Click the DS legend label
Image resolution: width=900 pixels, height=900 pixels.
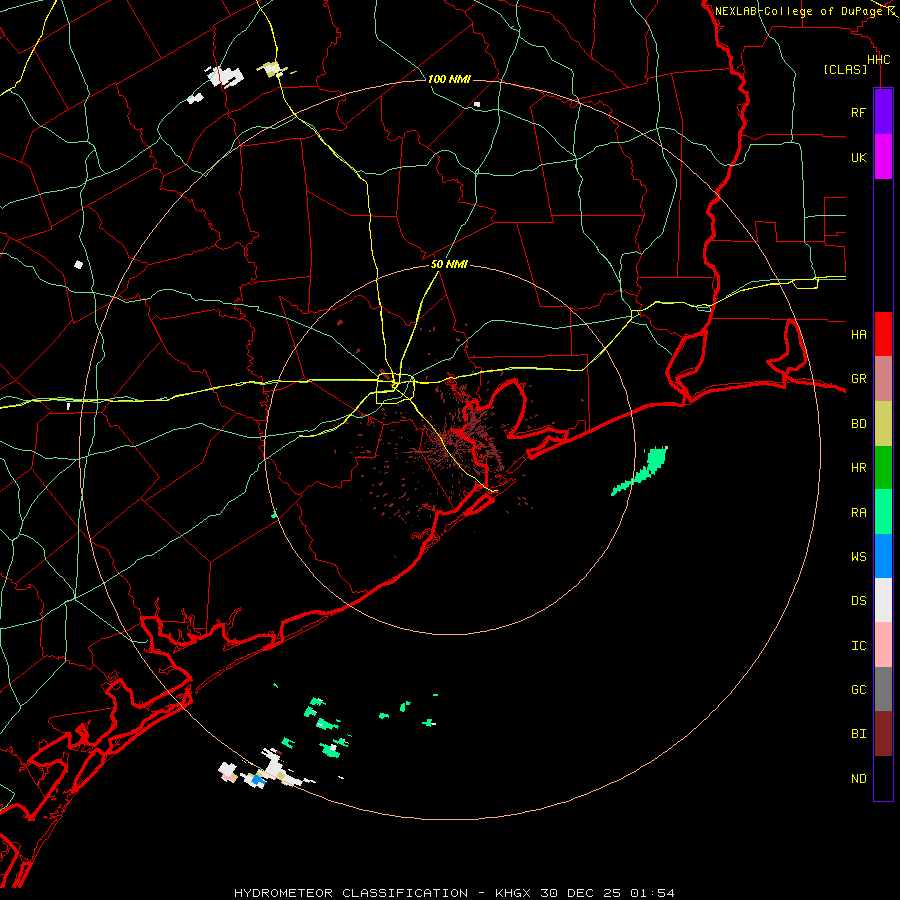point(859,600)
